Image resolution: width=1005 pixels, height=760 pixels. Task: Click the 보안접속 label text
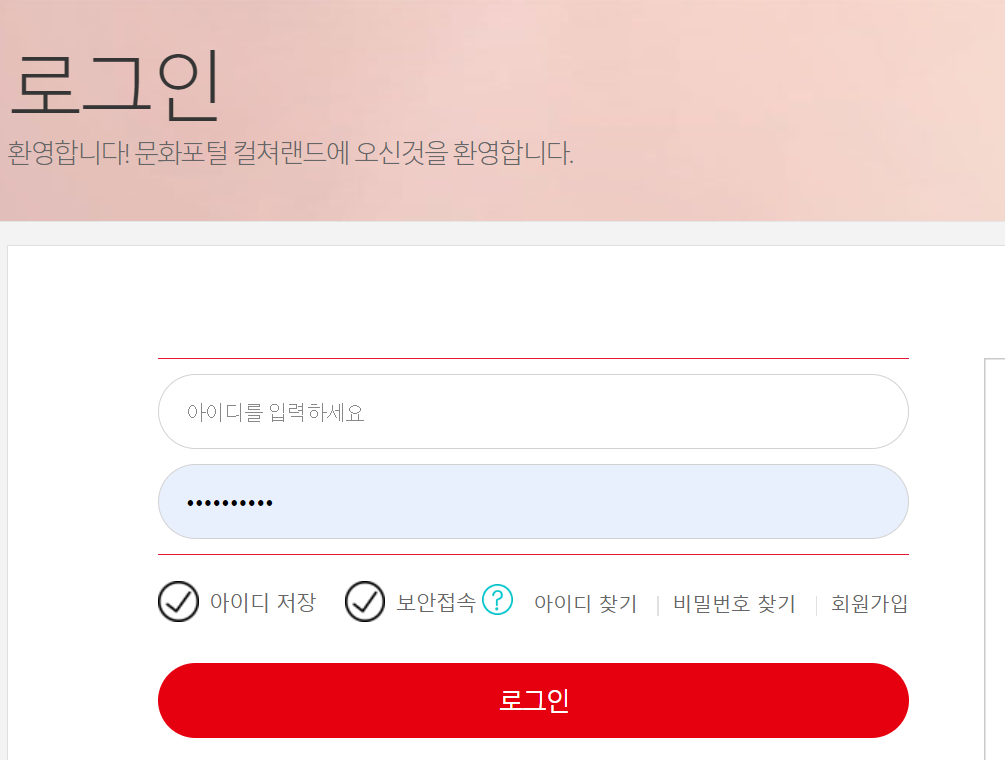tap(436, 602)
